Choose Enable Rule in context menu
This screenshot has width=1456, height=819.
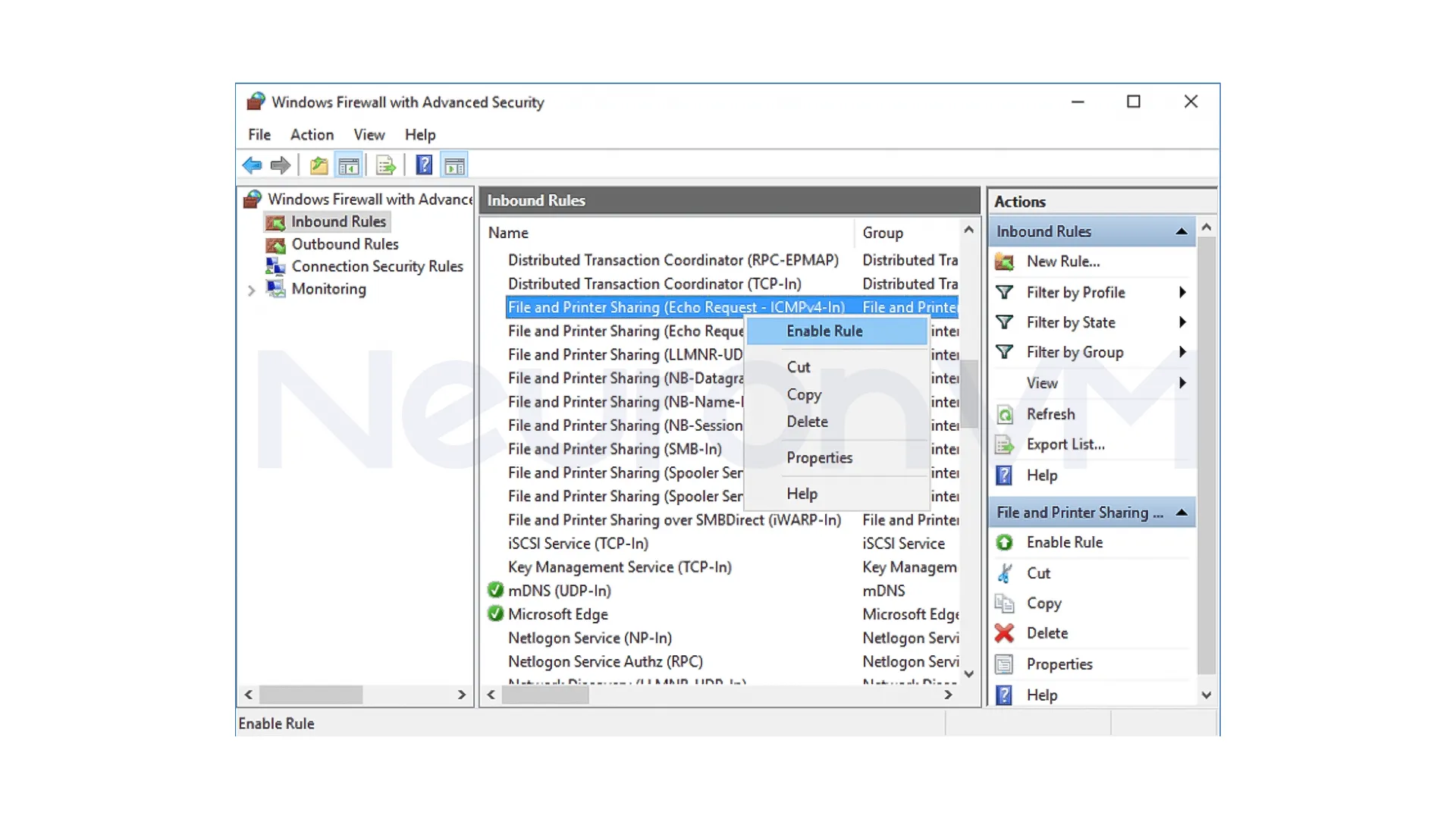click(824, 331)
